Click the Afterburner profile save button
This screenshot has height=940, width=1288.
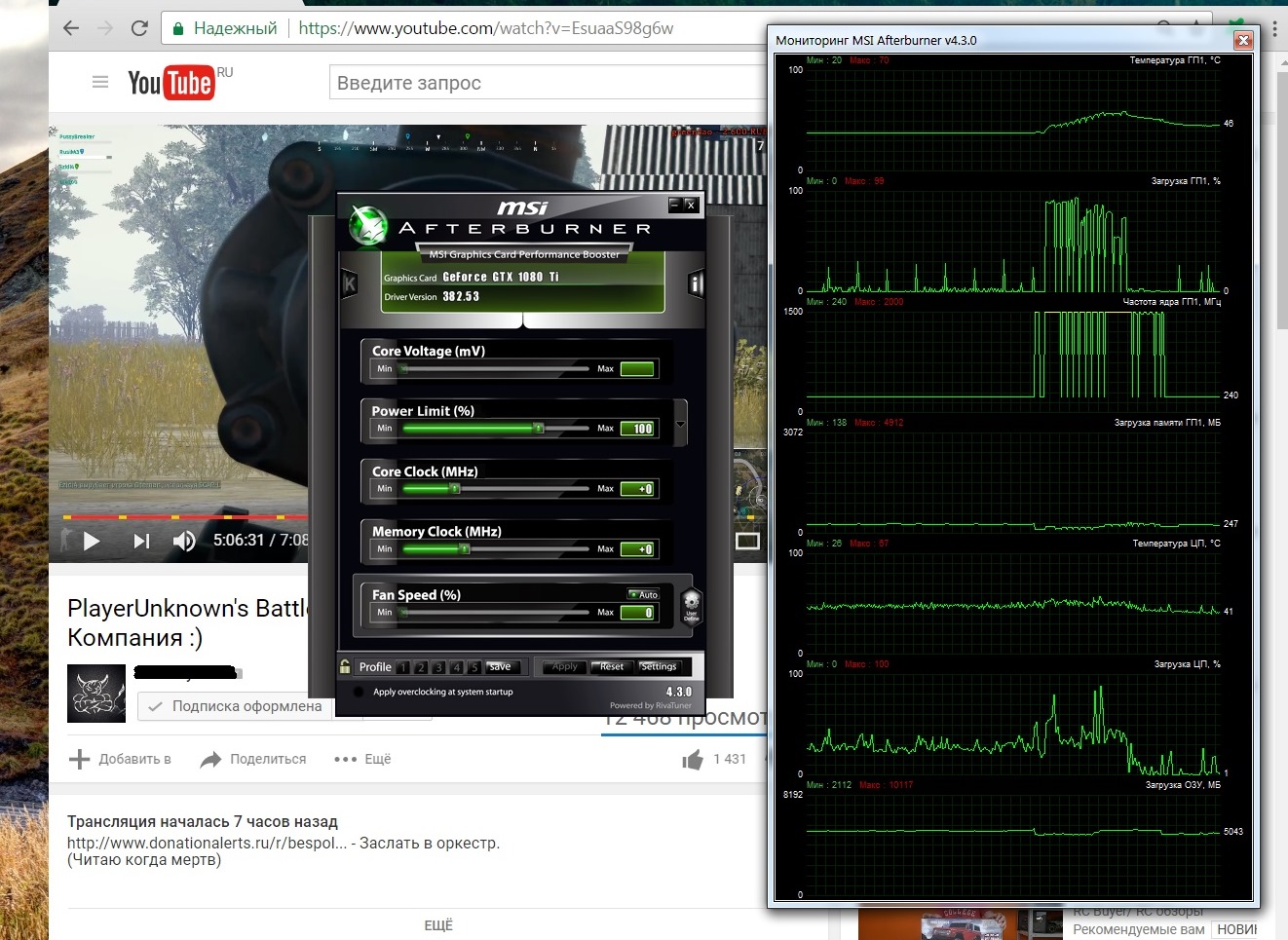[x=503, y=667]
